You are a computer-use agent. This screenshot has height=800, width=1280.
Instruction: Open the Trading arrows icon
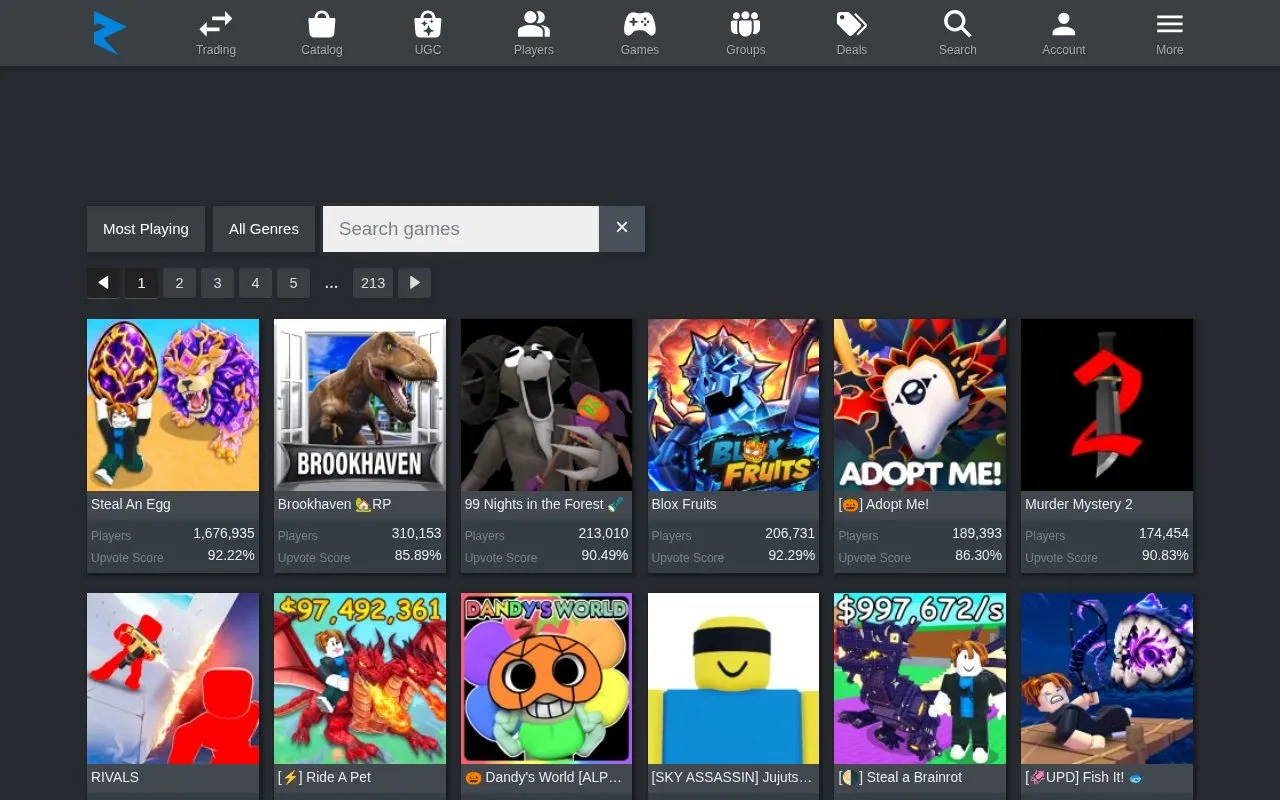pos(216,23)
